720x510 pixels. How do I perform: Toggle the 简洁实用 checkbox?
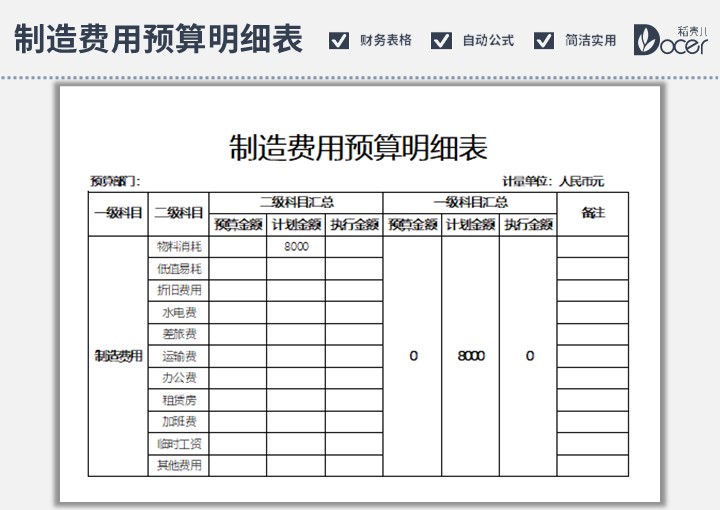544,40
